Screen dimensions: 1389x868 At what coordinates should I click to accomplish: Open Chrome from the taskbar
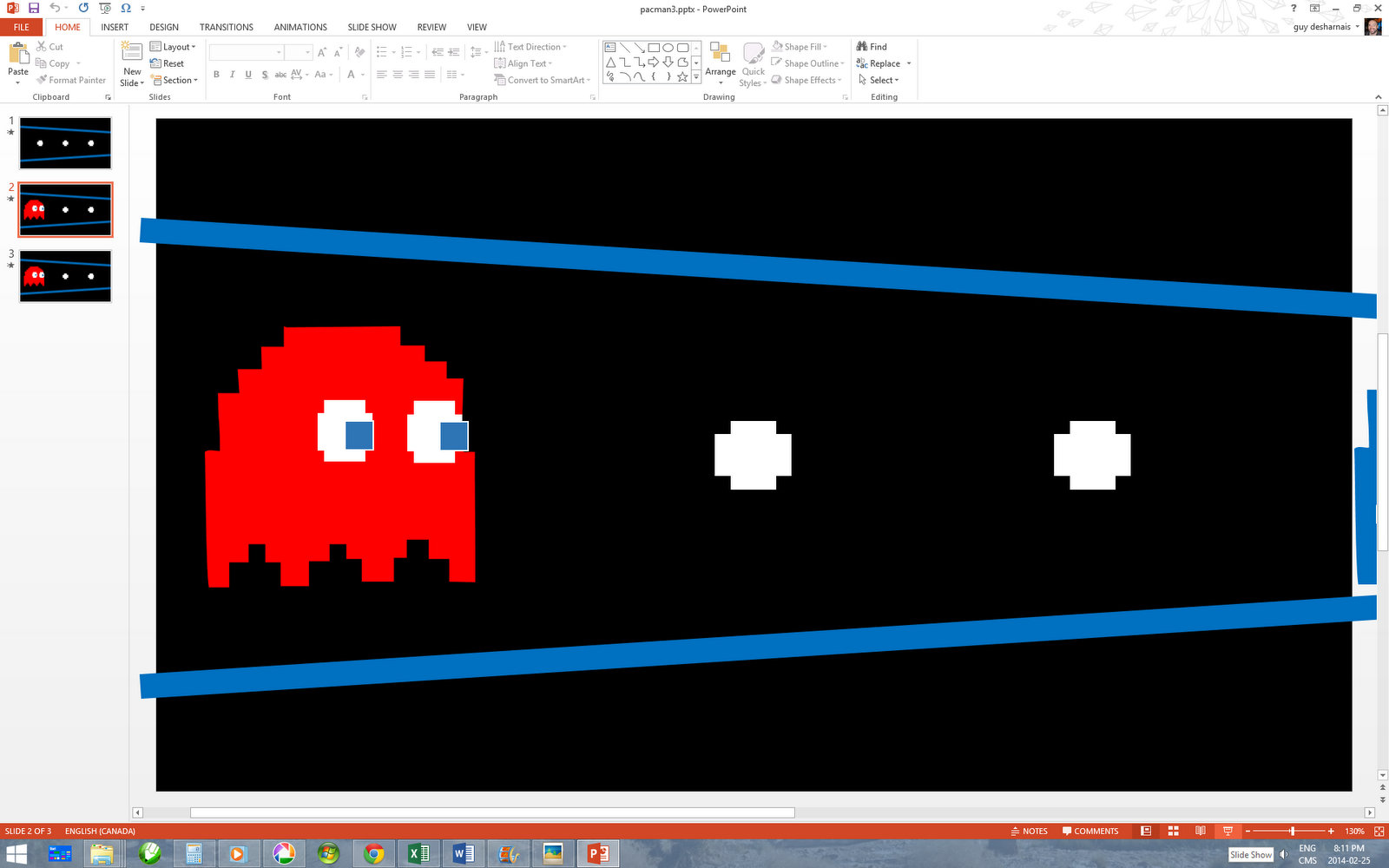pos(374,854)
